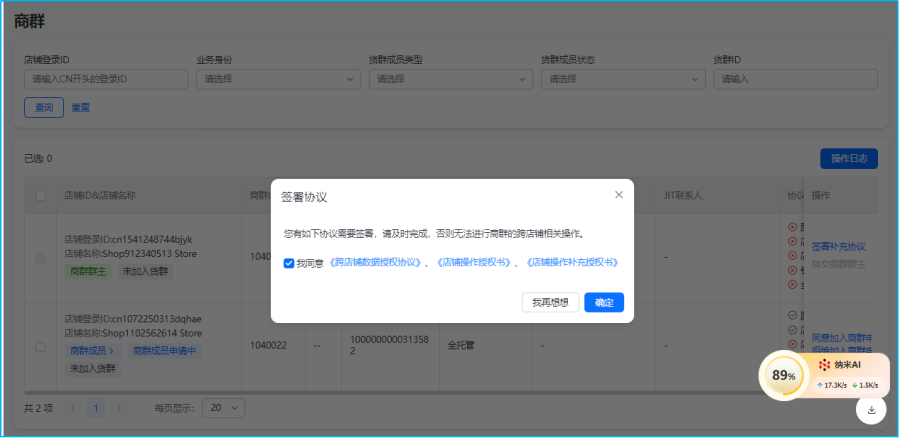Select the checkbox for Shop1102562614 Store row
This screenshot has height=438, width=900.
[x=41, y=347]
